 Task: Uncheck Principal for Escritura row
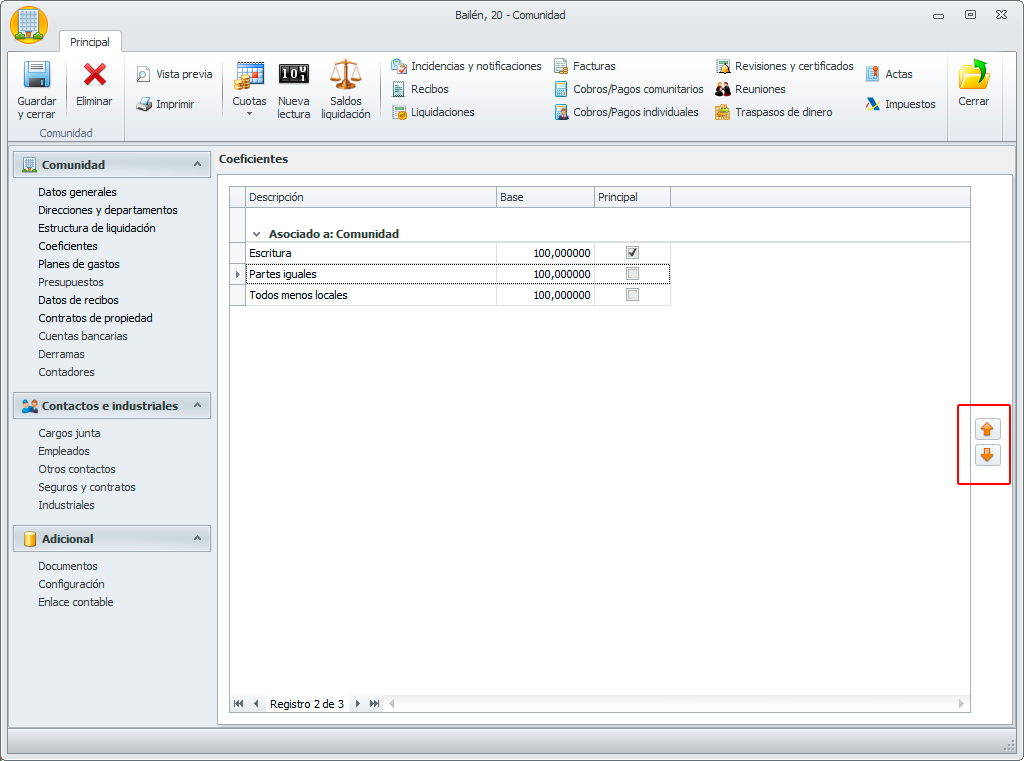(632, 252)
